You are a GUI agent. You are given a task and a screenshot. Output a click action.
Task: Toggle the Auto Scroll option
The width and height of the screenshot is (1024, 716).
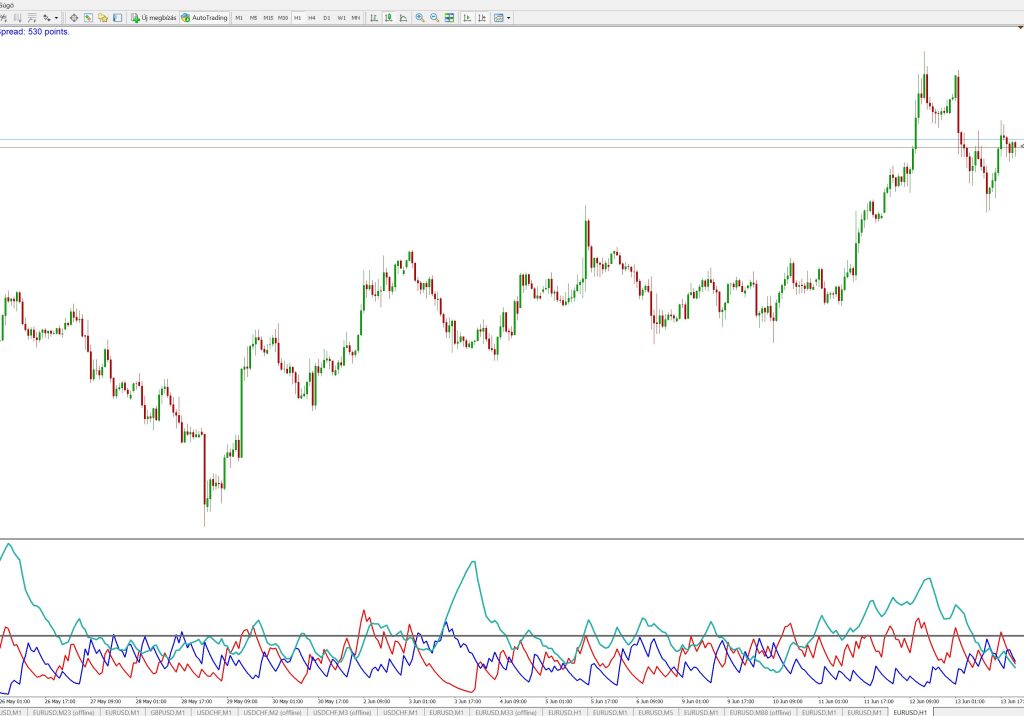click(x=468, y=18)
